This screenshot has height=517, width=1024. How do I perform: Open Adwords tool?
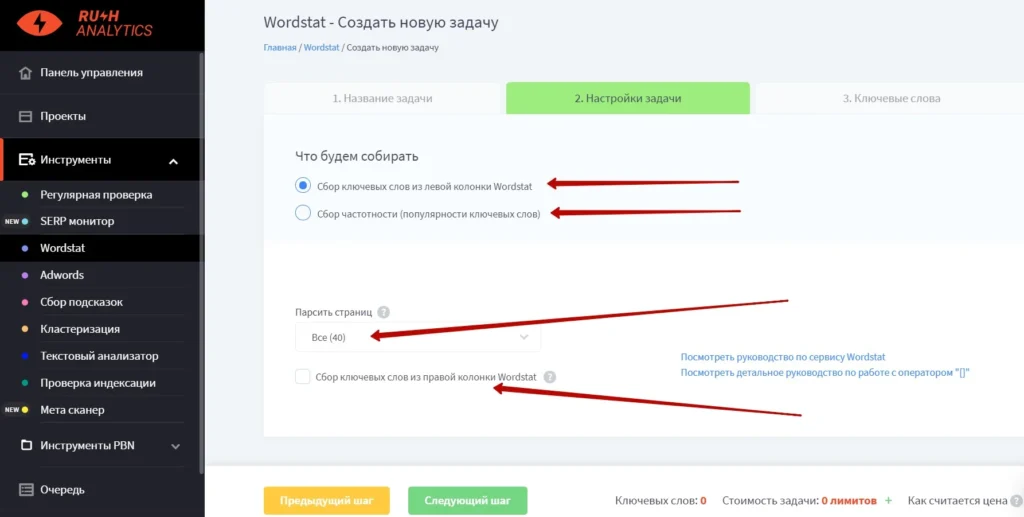tap(62, 275)
